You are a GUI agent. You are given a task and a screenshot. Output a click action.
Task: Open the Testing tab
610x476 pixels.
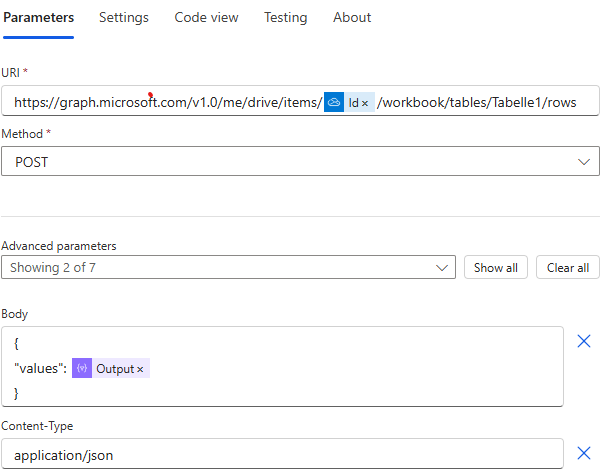click(285, 18)
